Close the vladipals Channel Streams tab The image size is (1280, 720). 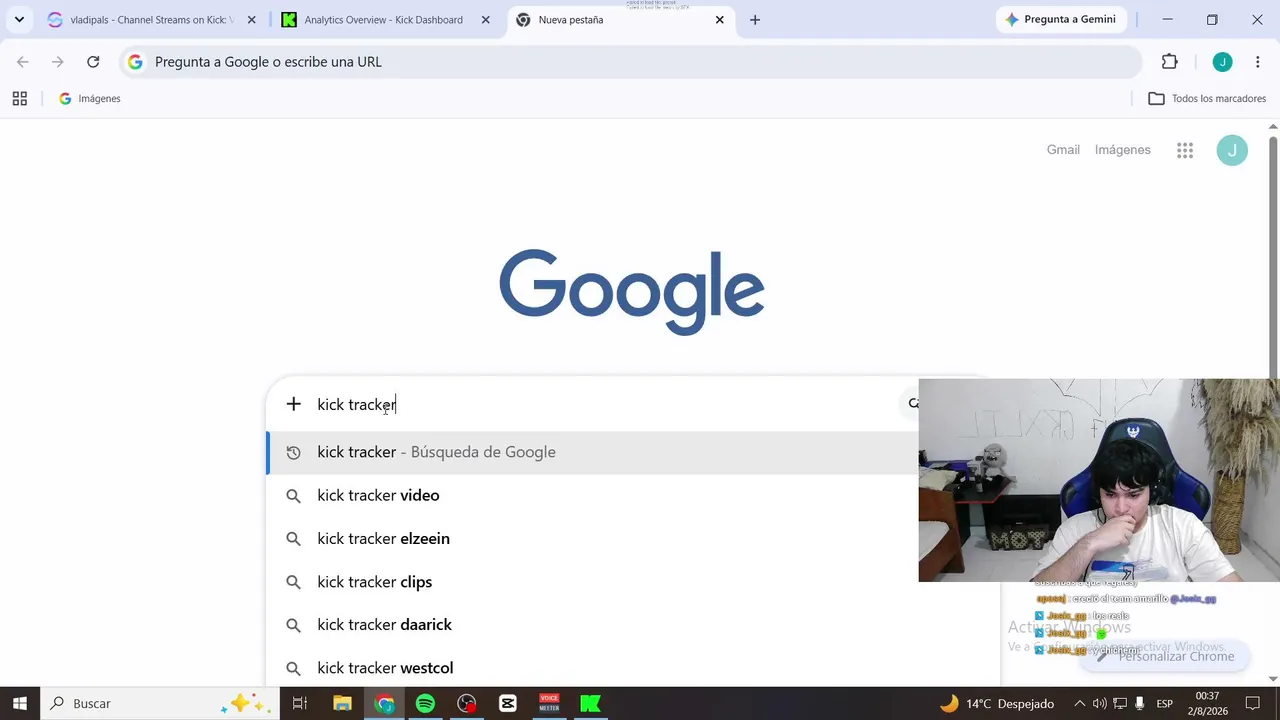pyautogui.click(x=252, y=20)
